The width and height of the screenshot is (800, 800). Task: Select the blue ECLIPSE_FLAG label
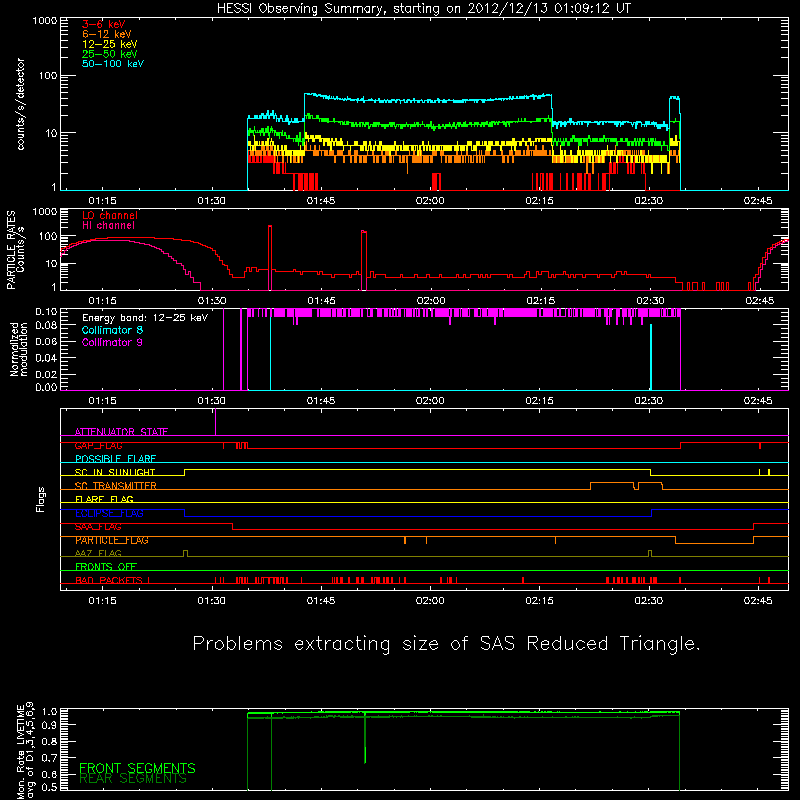(109, 513)
